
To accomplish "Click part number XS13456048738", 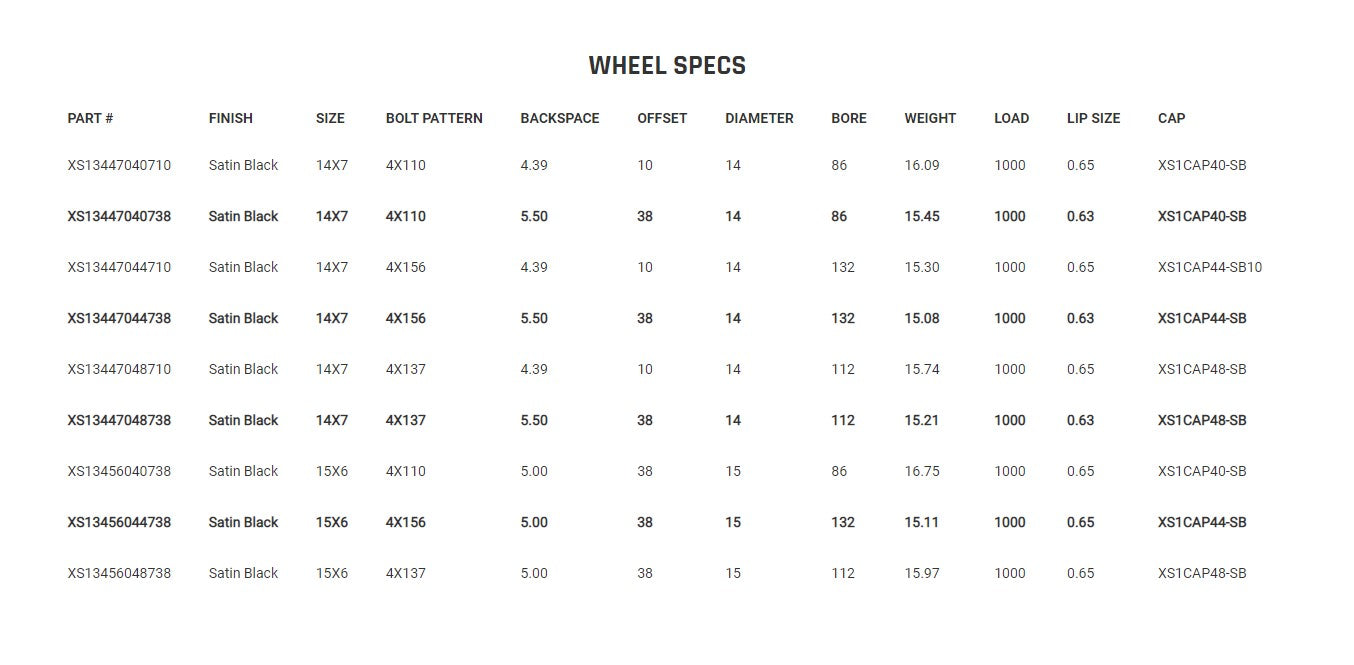I will [119, 573].
